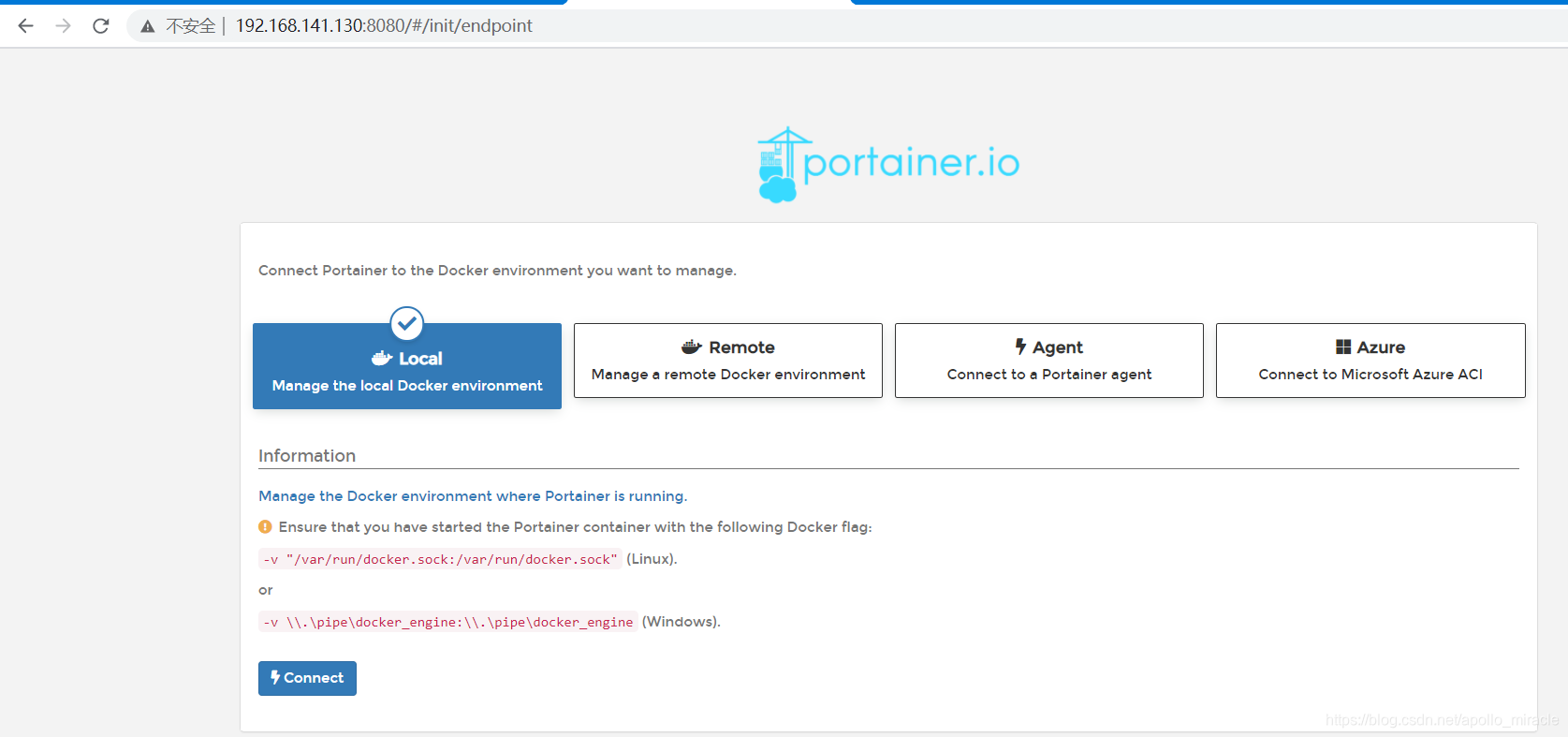
Task: Click the browser forward arrow
Action: tap(63, 26)
